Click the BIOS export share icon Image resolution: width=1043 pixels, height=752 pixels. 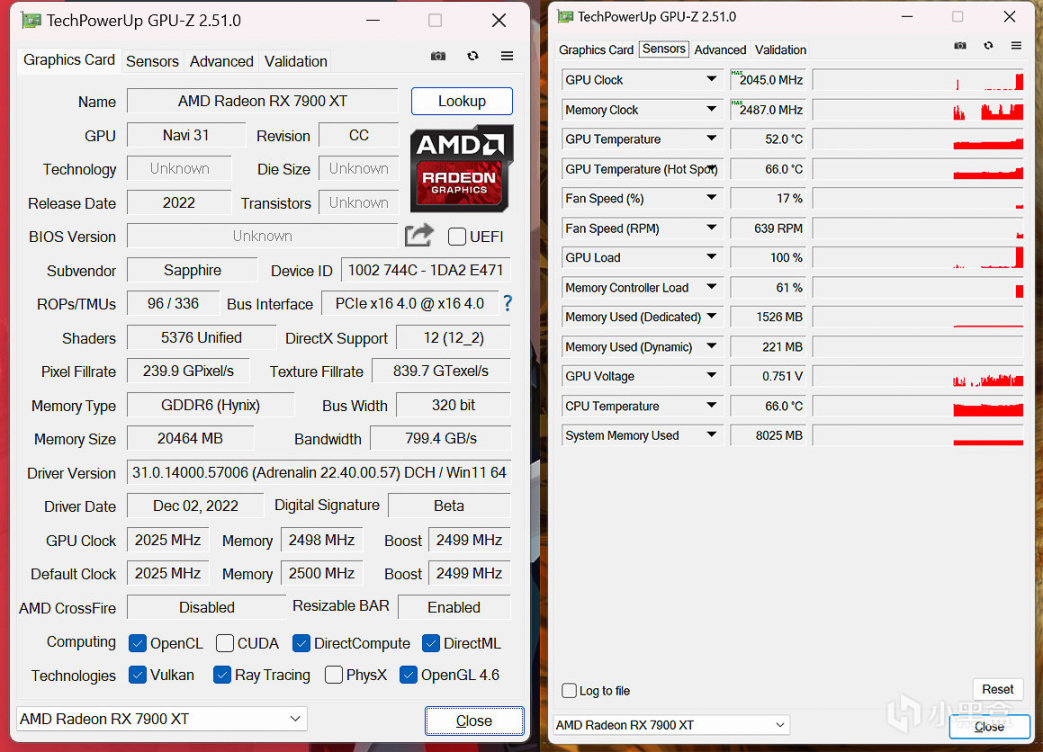(x=419, y=235)
